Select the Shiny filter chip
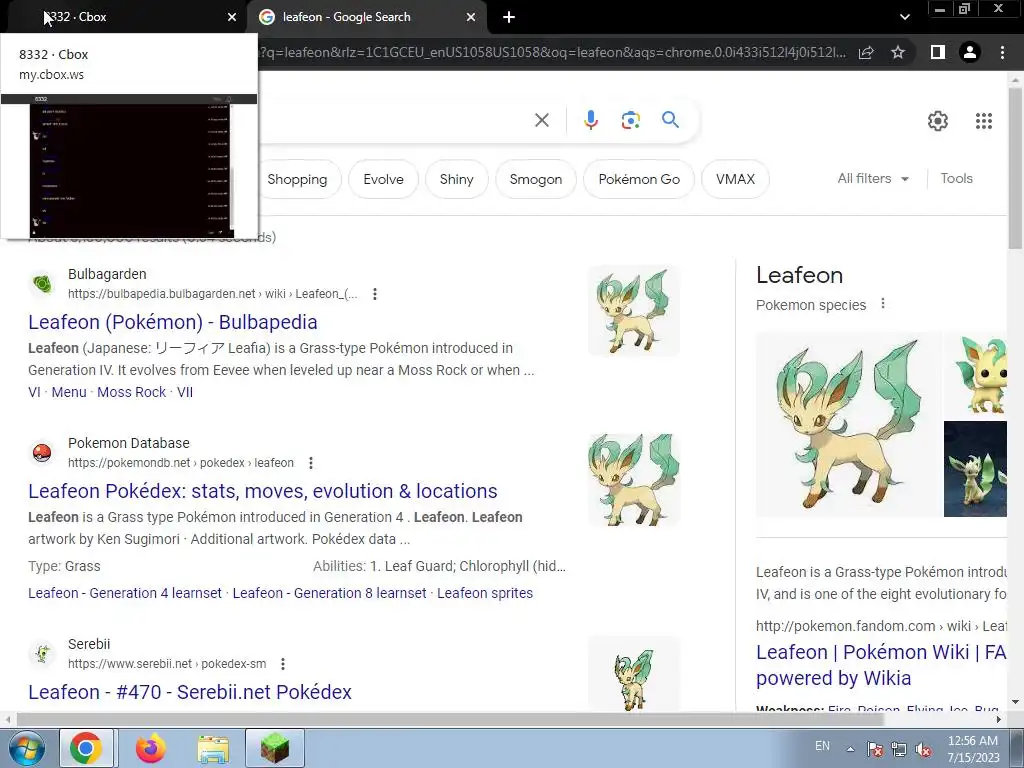This screenshot has width=1024, height=768. pos(456,179)
